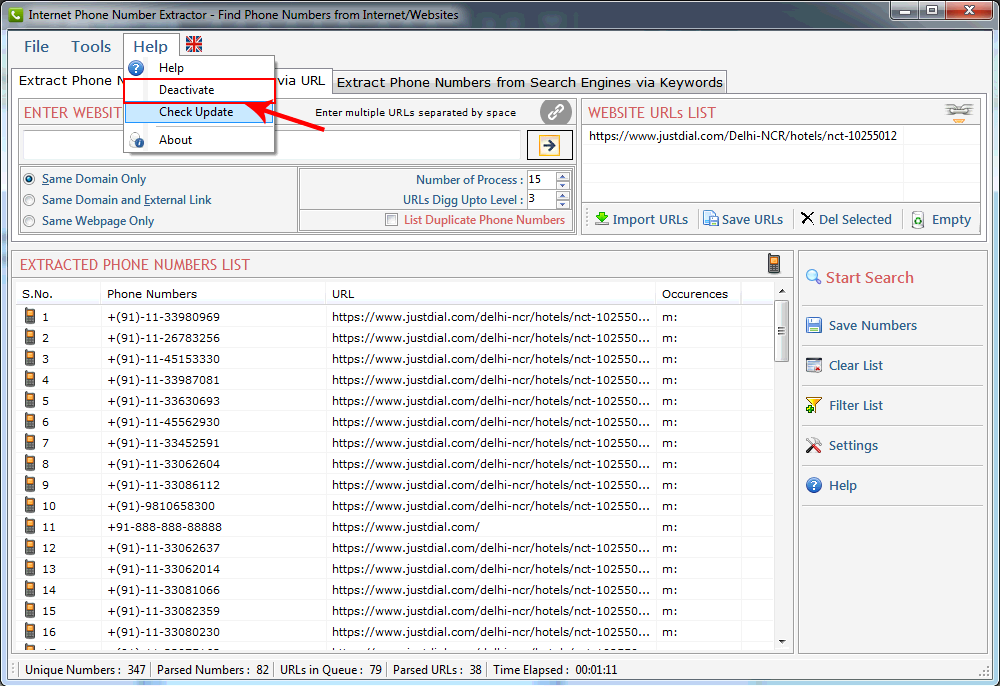Image resolution: width=1000 pixels, height=686 pixels.
Task: Select phone number +(91)-11-26783256
Action: 163,338
